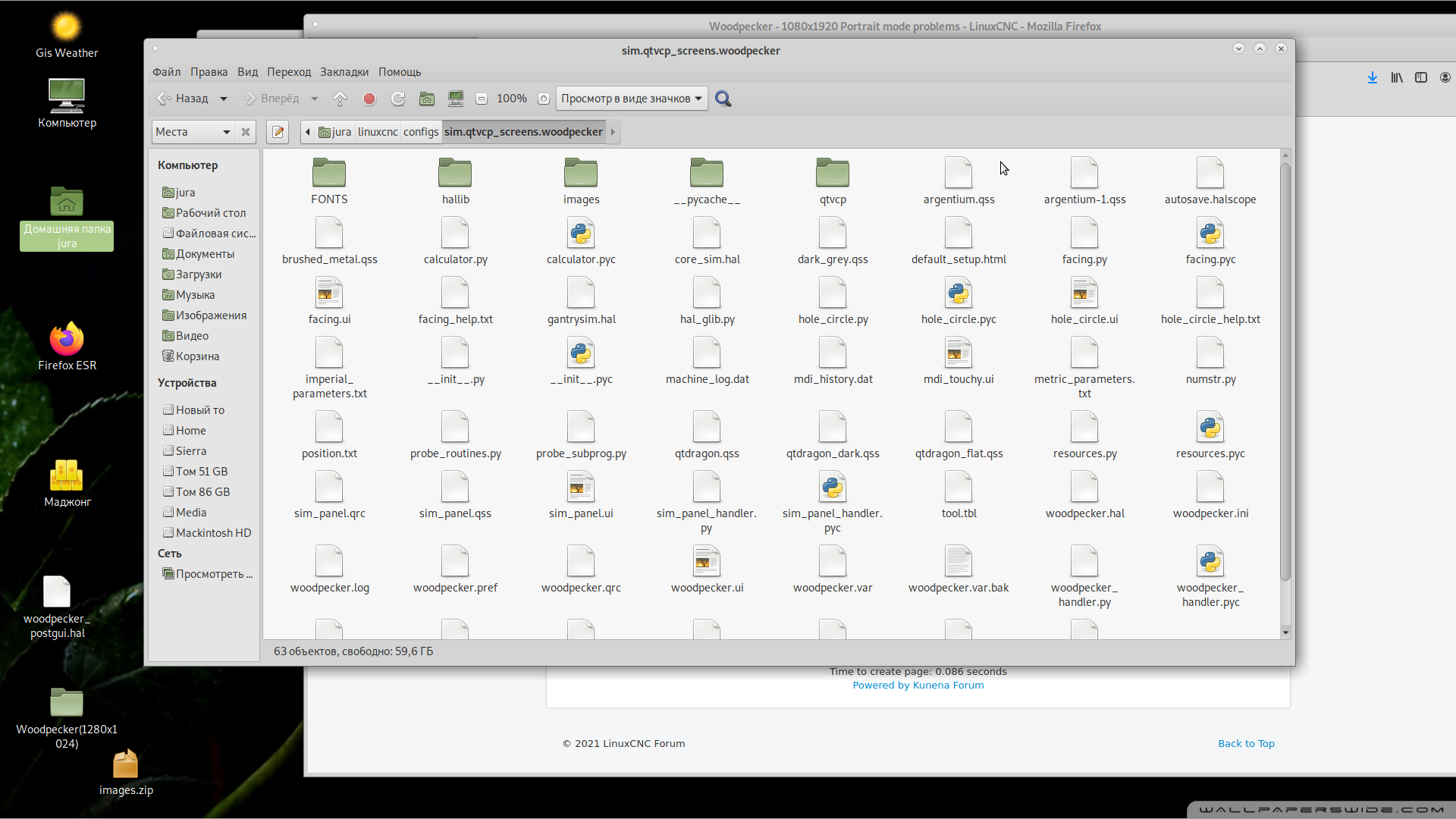Open the Файл menu
1456x819 pixels.
pos(166,72)
